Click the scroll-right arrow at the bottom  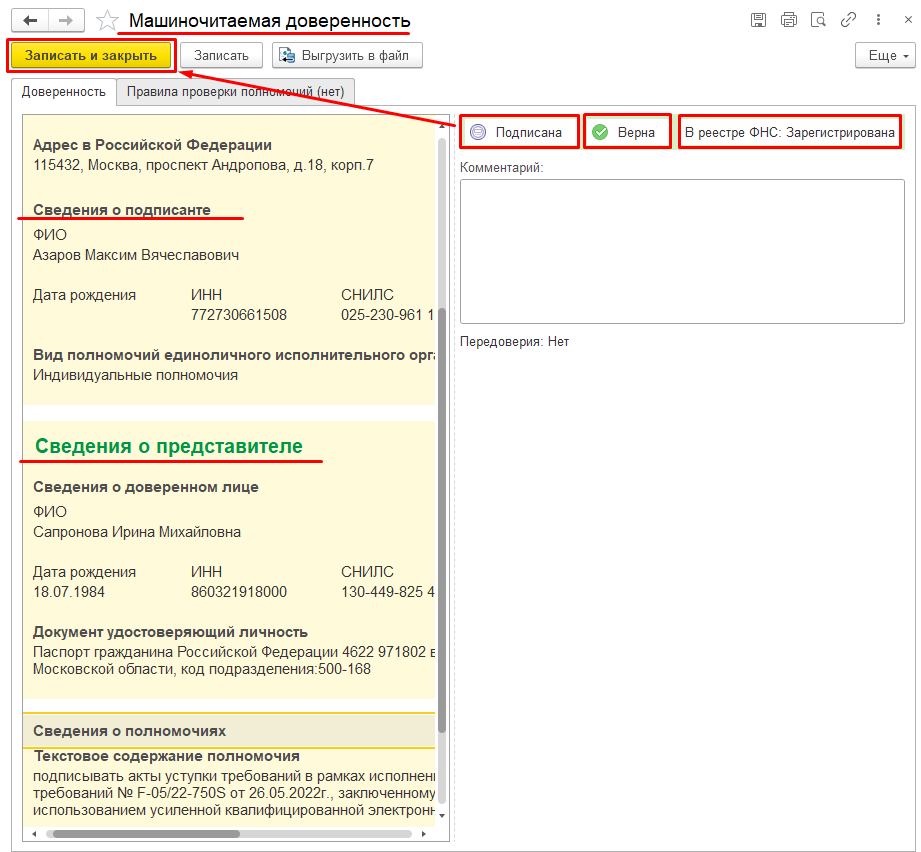click(x=423, y=834)
